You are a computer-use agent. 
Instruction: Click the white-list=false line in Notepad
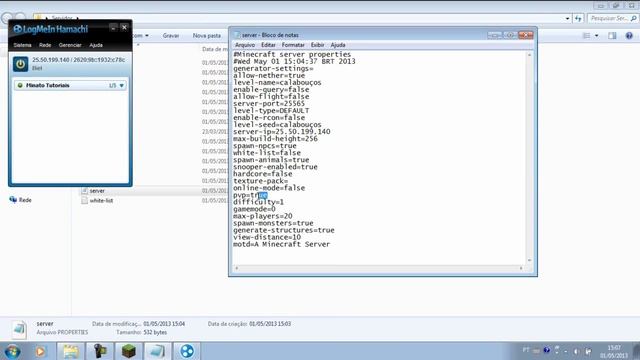[x=267, y=153]
